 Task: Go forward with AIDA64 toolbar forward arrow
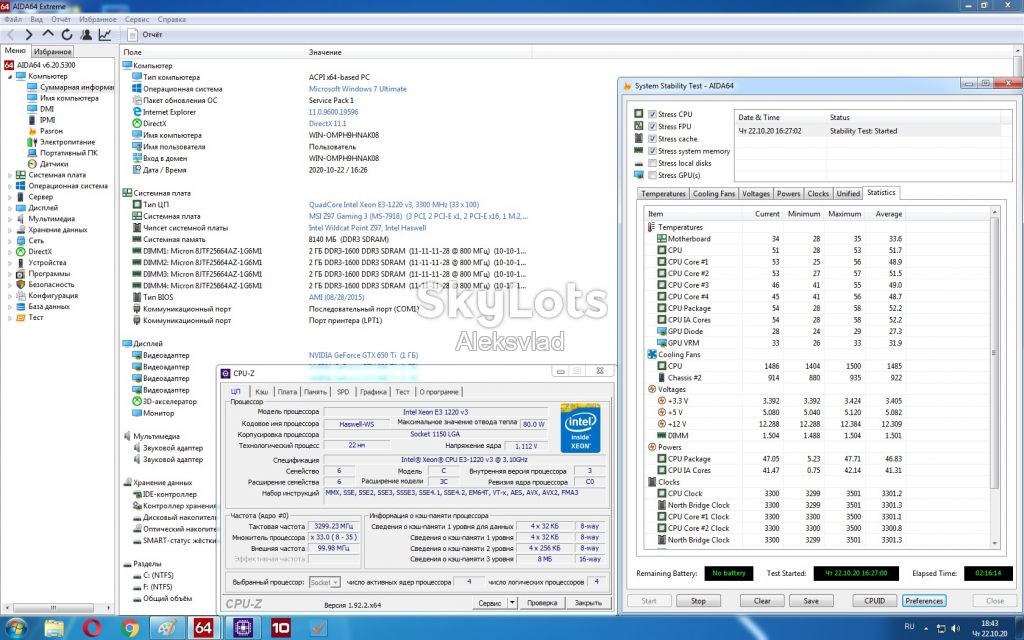[28, 35]
